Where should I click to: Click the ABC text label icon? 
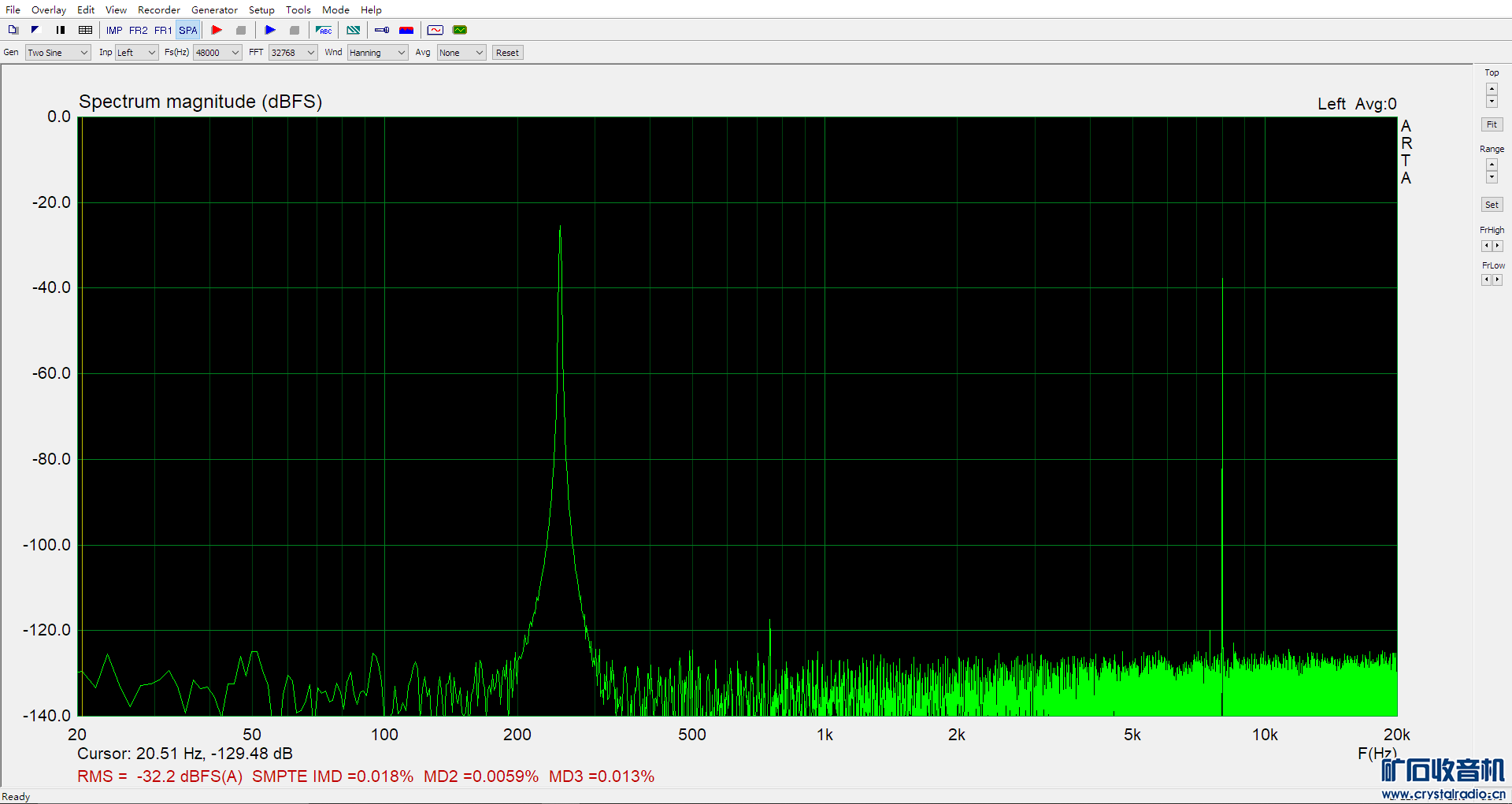click(324, 30)
